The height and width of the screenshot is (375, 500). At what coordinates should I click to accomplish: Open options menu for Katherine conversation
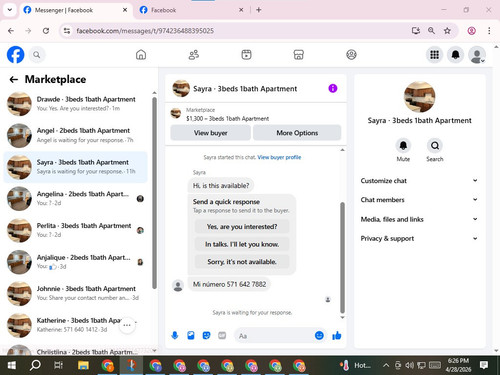(x=127, y=325)
